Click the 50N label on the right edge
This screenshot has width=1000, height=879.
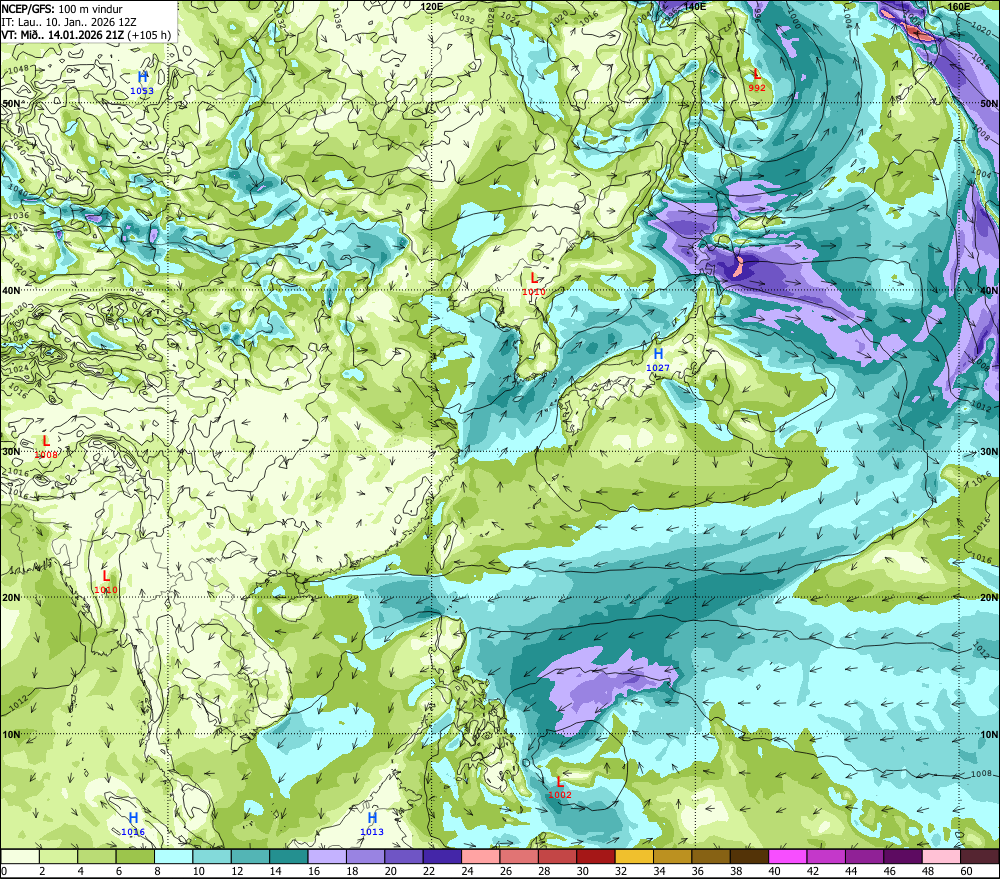(x=989, y=103)
